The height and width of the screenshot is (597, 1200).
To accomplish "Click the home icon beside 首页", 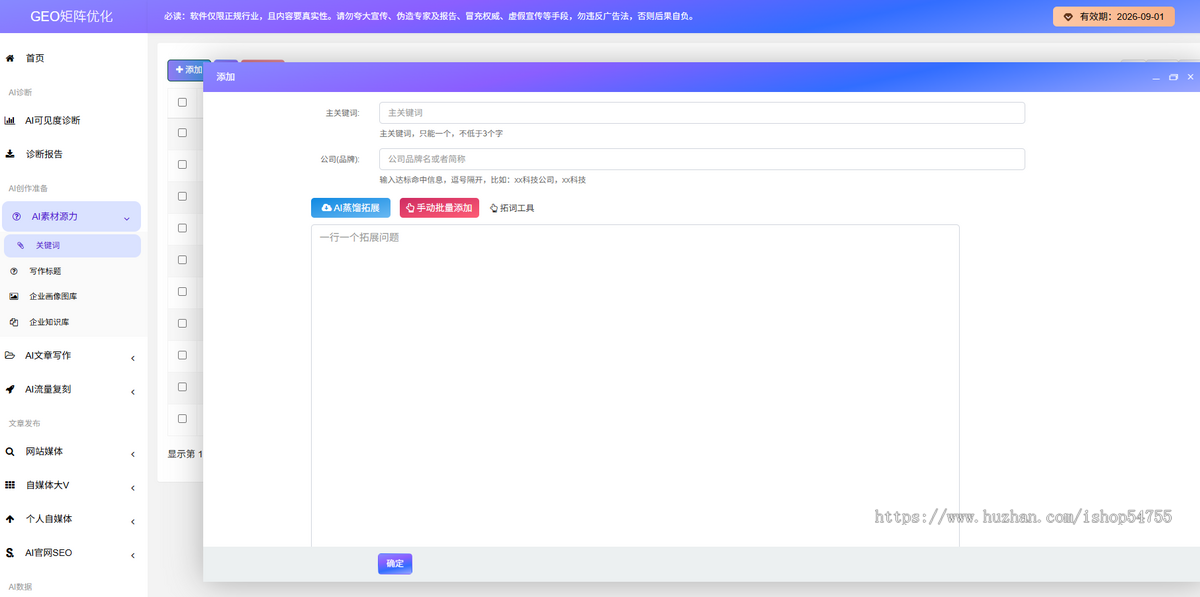I will tap(10, 58).
